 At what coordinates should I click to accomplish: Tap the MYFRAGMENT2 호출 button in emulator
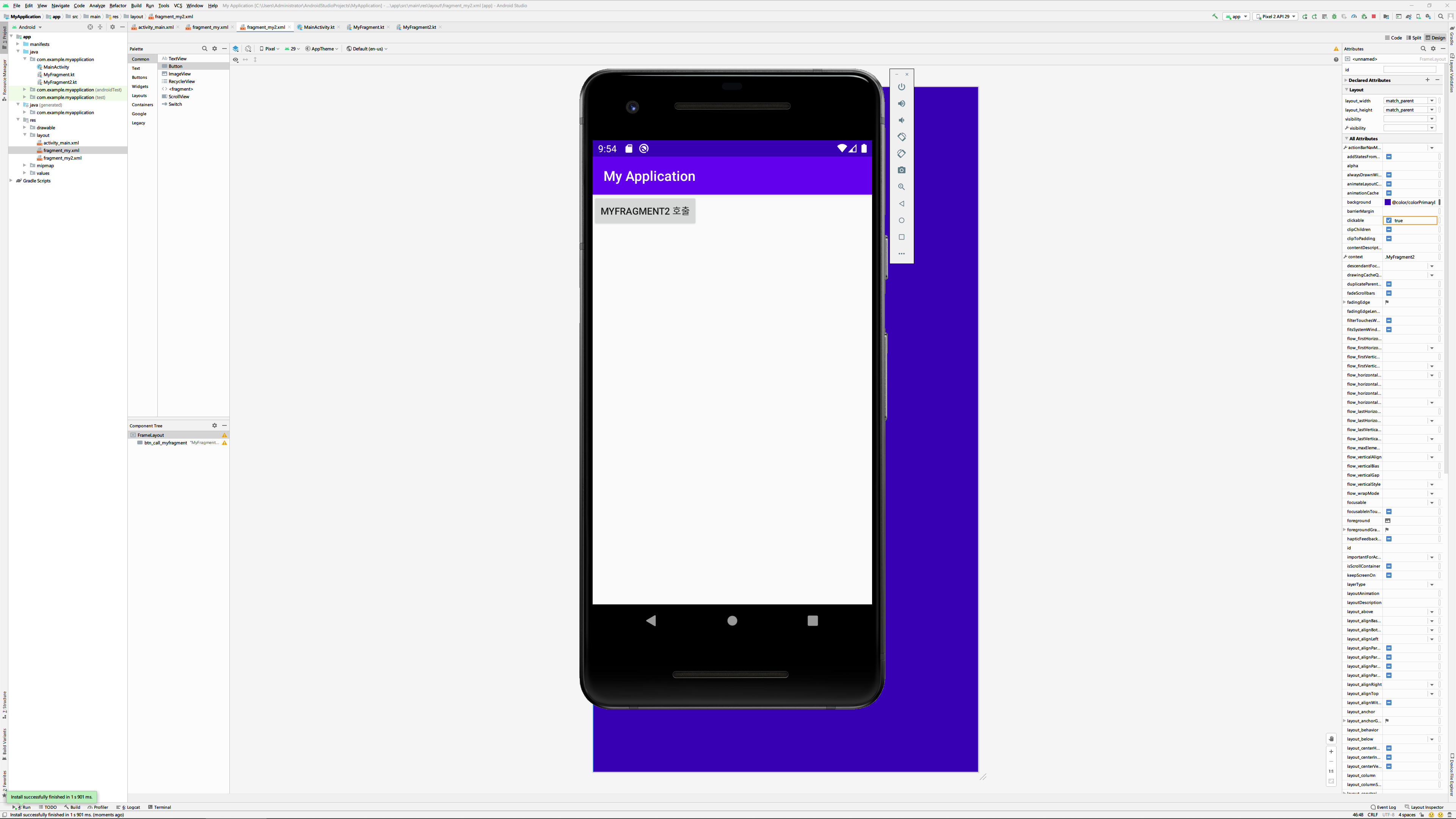[x=644, y=211]
